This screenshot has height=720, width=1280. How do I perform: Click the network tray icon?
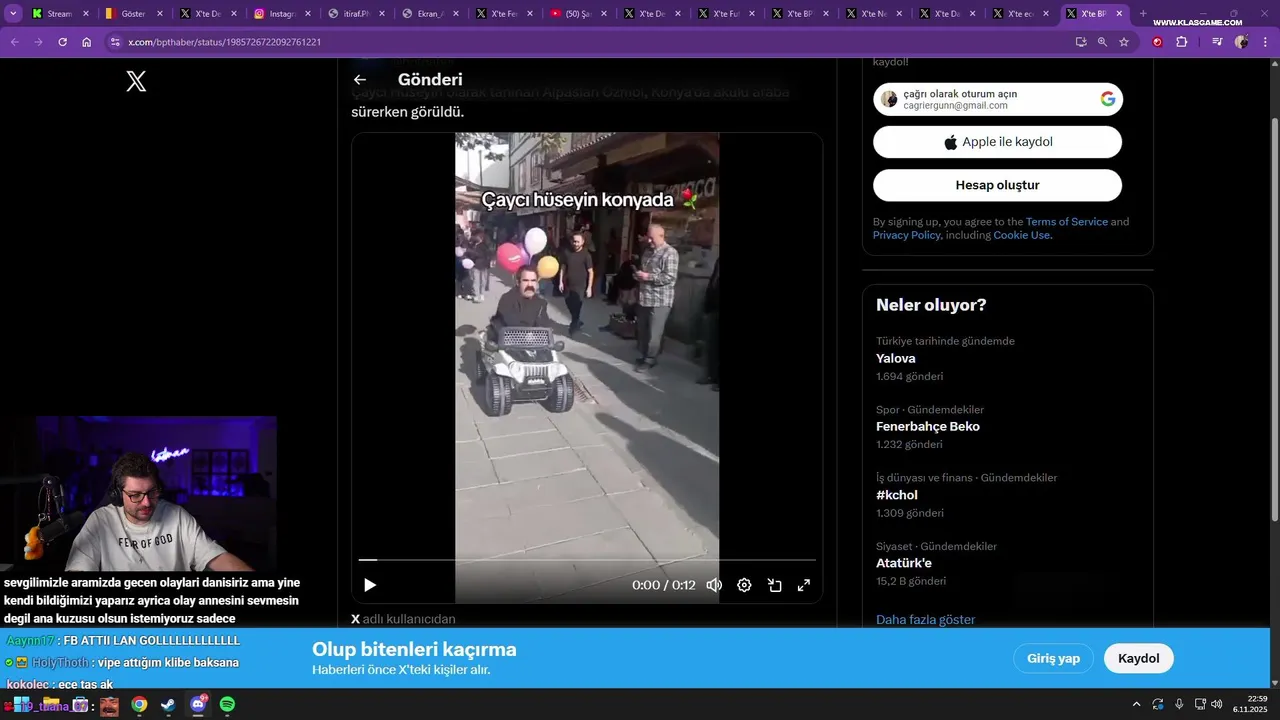pyautogui.click(x=1200, y=704)
